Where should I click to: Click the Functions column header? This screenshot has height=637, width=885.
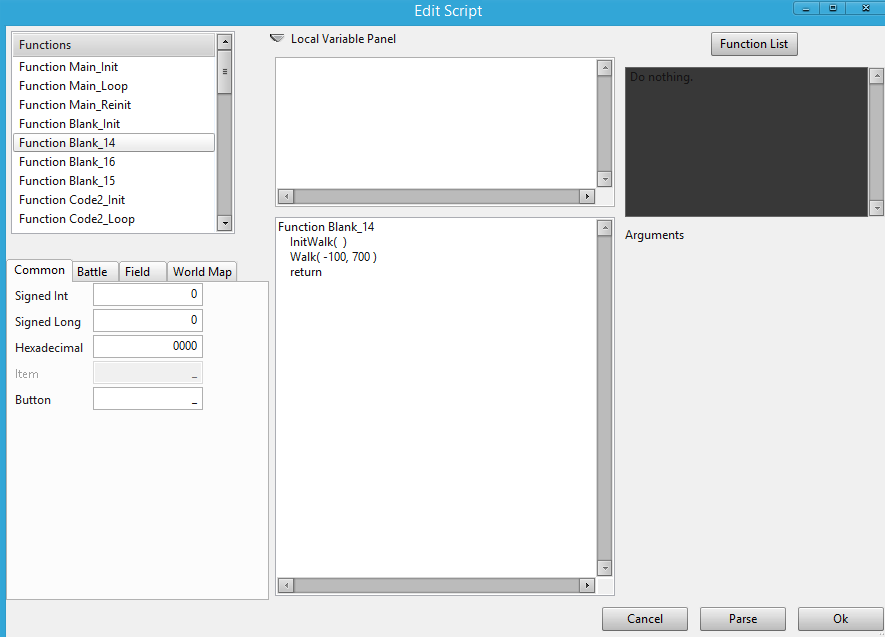(113, 45)
